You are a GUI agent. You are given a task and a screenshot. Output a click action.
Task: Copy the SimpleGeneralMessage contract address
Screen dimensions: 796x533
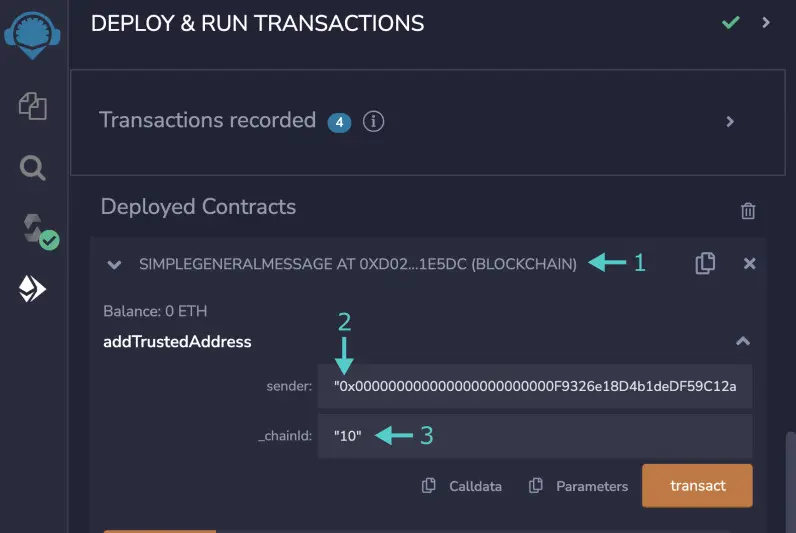pos(705,263)
